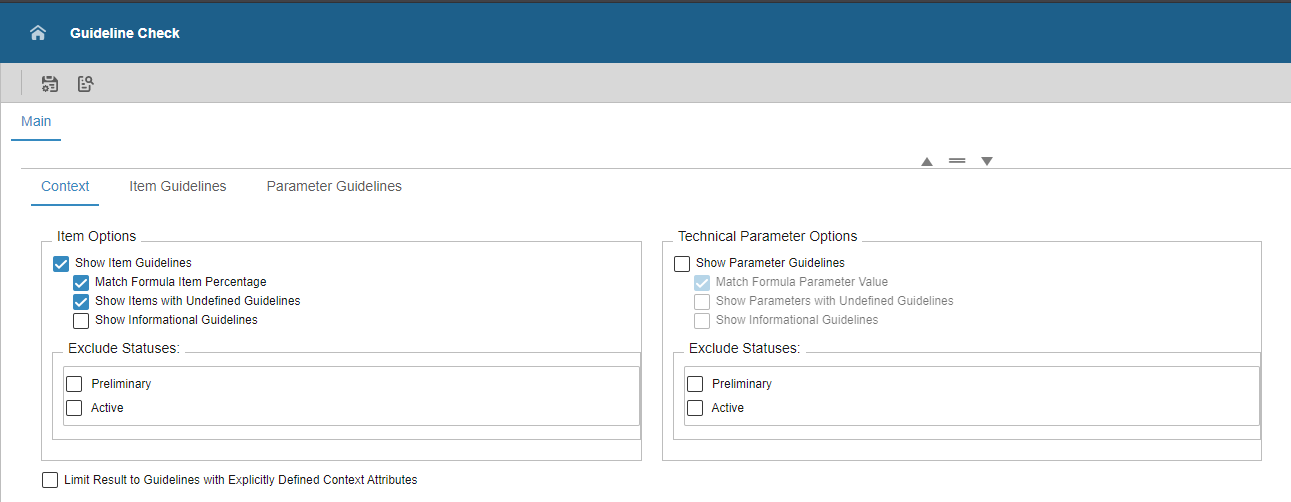
Task: Switch to the Context tab
Action: pos(65,186)
